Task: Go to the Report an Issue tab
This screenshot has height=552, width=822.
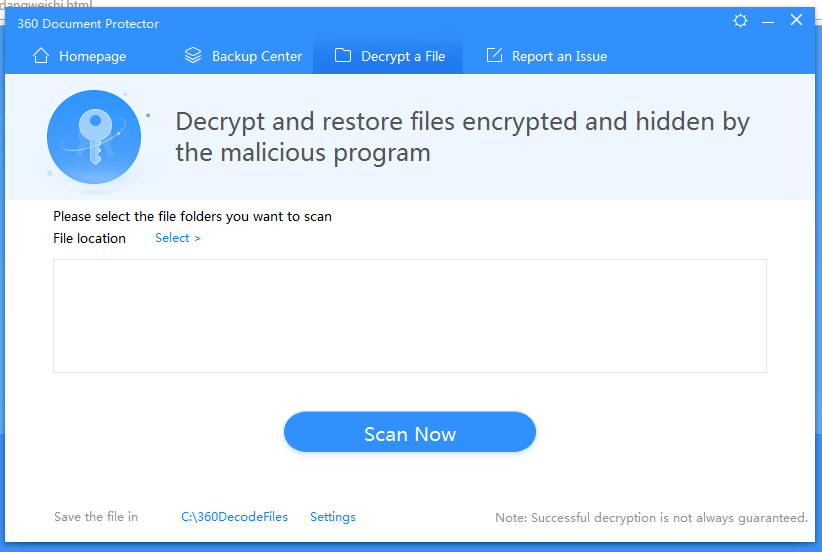Action: coord(547,56)
